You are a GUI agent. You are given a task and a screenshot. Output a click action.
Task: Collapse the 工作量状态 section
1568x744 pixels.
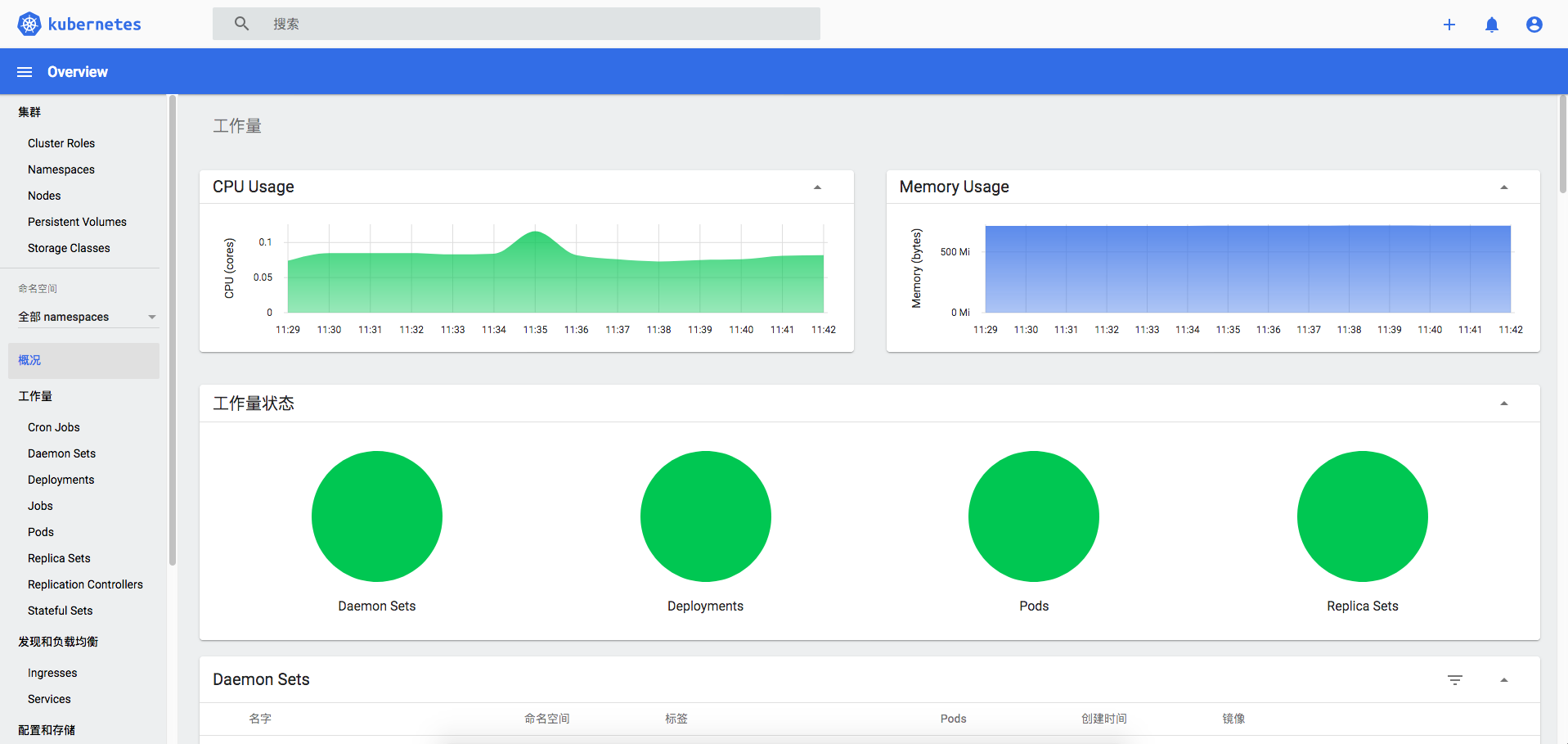(x=1504, y=403)
